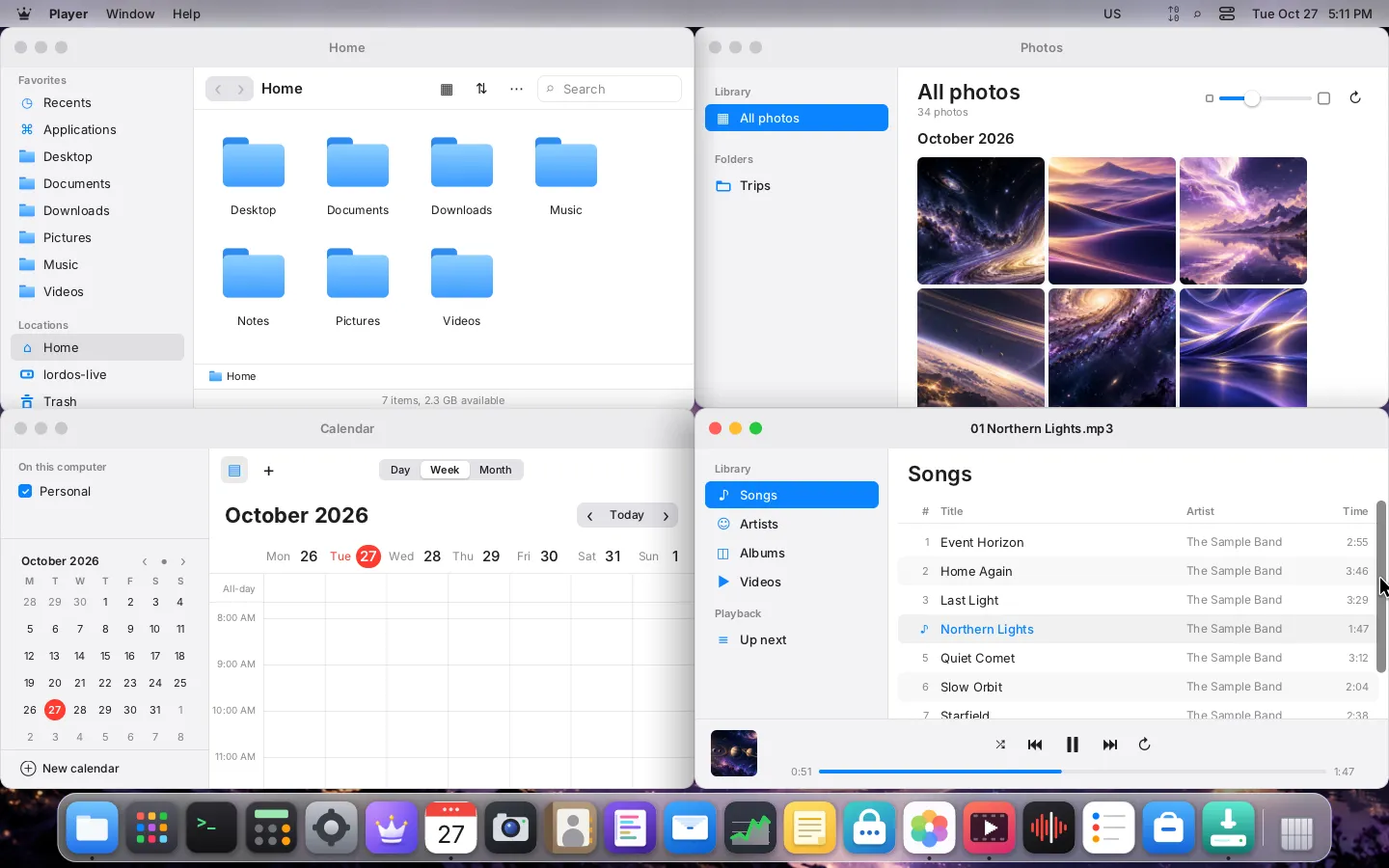Image resolution: width=1389 pixels, height=868 pixels.
Task: Open the Window menu
Action: [x=130, y=14]
